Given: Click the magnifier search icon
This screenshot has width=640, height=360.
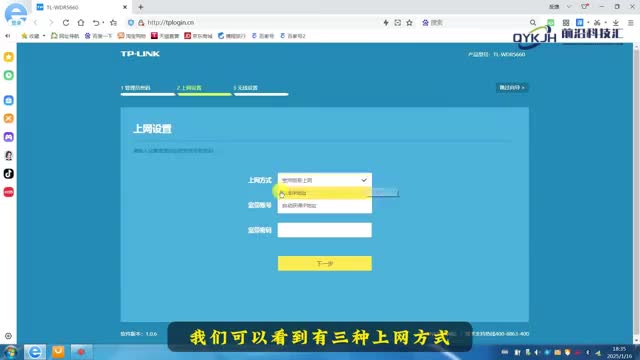Looking at the screenshot, I should (533, 23).
